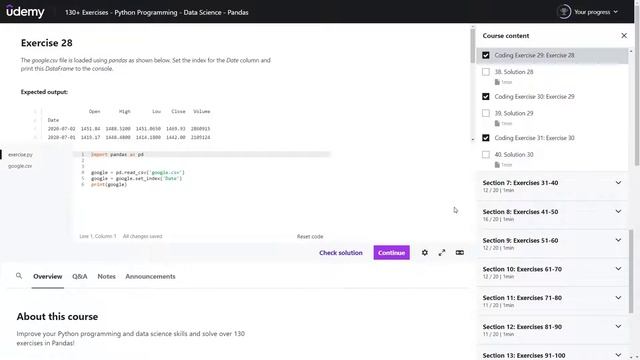640x360 pixels.
Task: Click the progress trophy icon
Action: 564,12
